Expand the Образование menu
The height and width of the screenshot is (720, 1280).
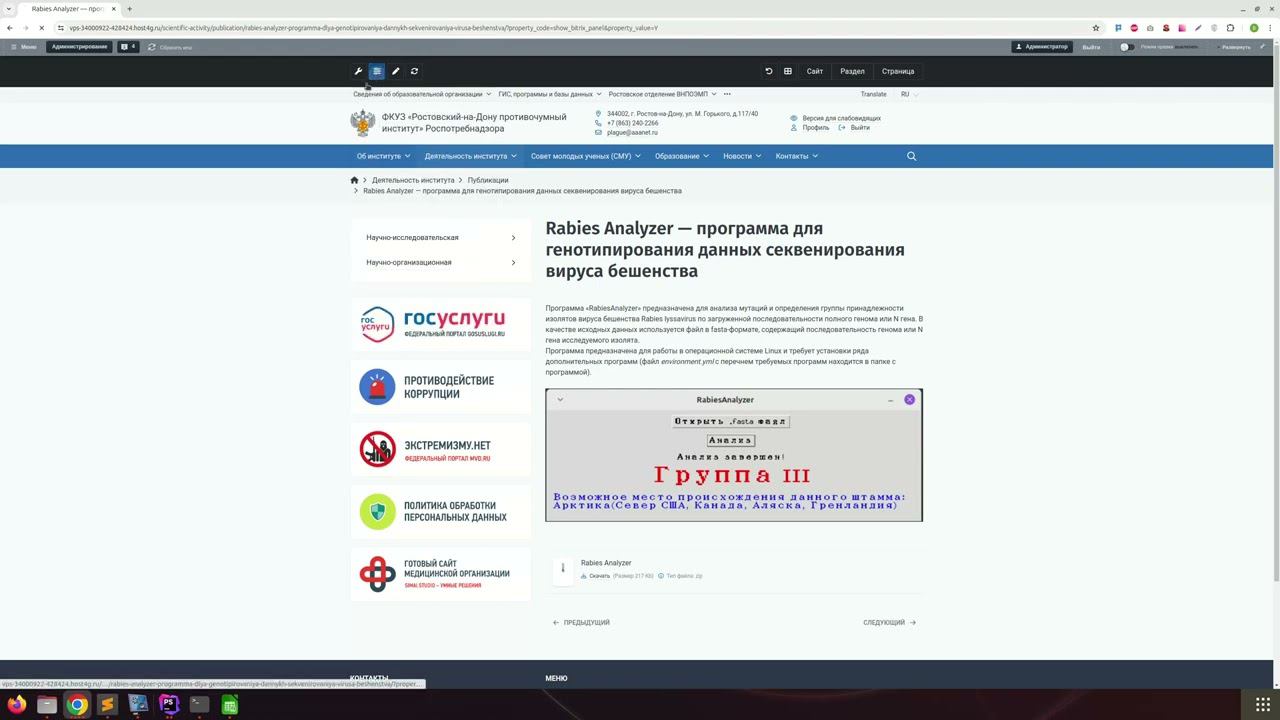tap(682, 156)
